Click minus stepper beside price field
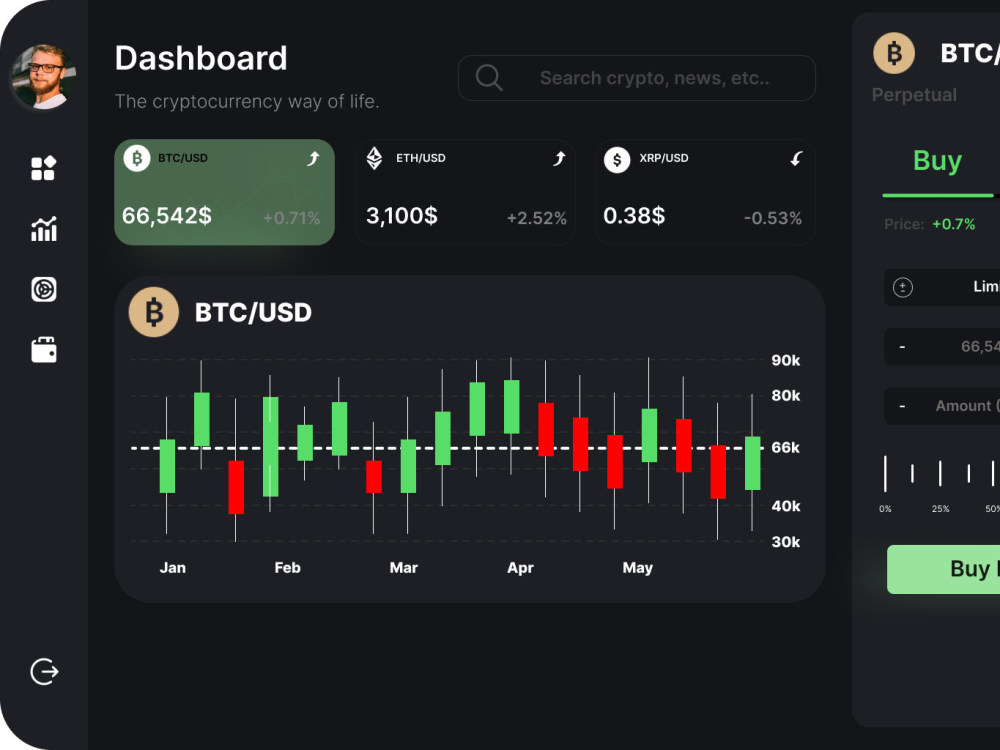 [x=902, y=347]
